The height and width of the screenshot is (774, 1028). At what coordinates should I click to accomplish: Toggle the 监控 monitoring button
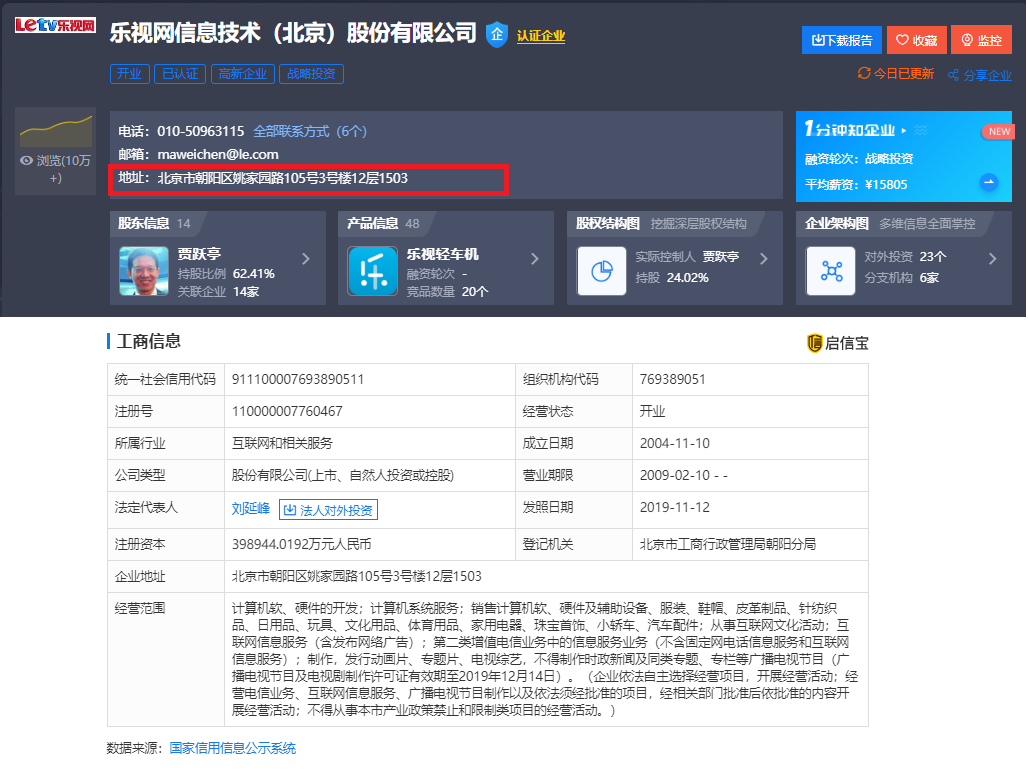pos(981,40)
